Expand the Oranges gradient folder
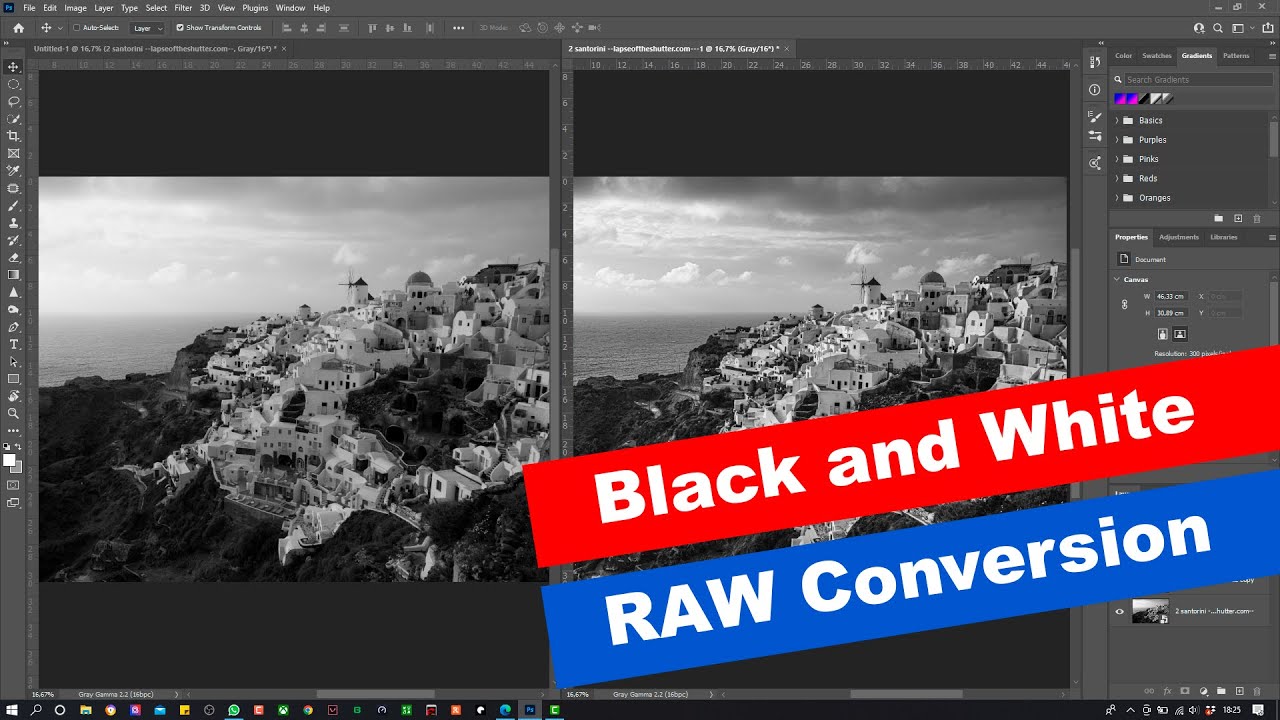1280x720 pixels. 1117,198
